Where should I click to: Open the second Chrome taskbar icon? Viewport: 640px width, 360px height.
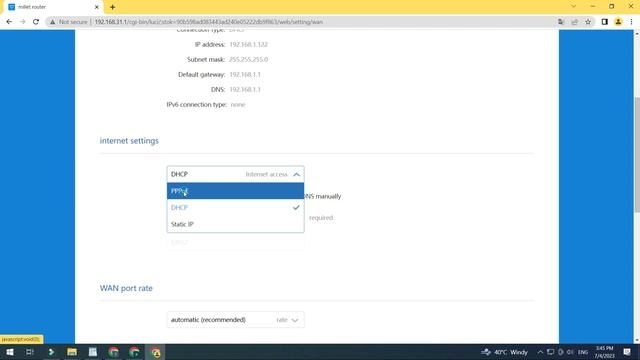[x=134, y=352]
